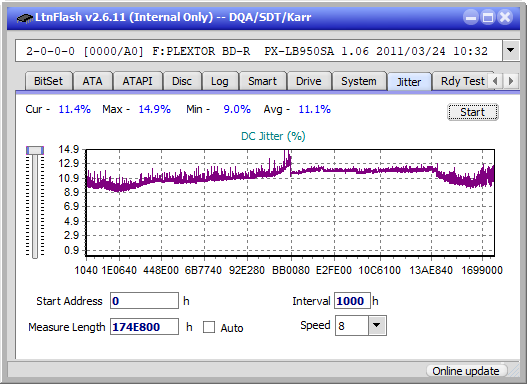Click the LtnFlash chip icon in title bar
The height and width of the screenshot is (384, 527).
tap(24, 17)
